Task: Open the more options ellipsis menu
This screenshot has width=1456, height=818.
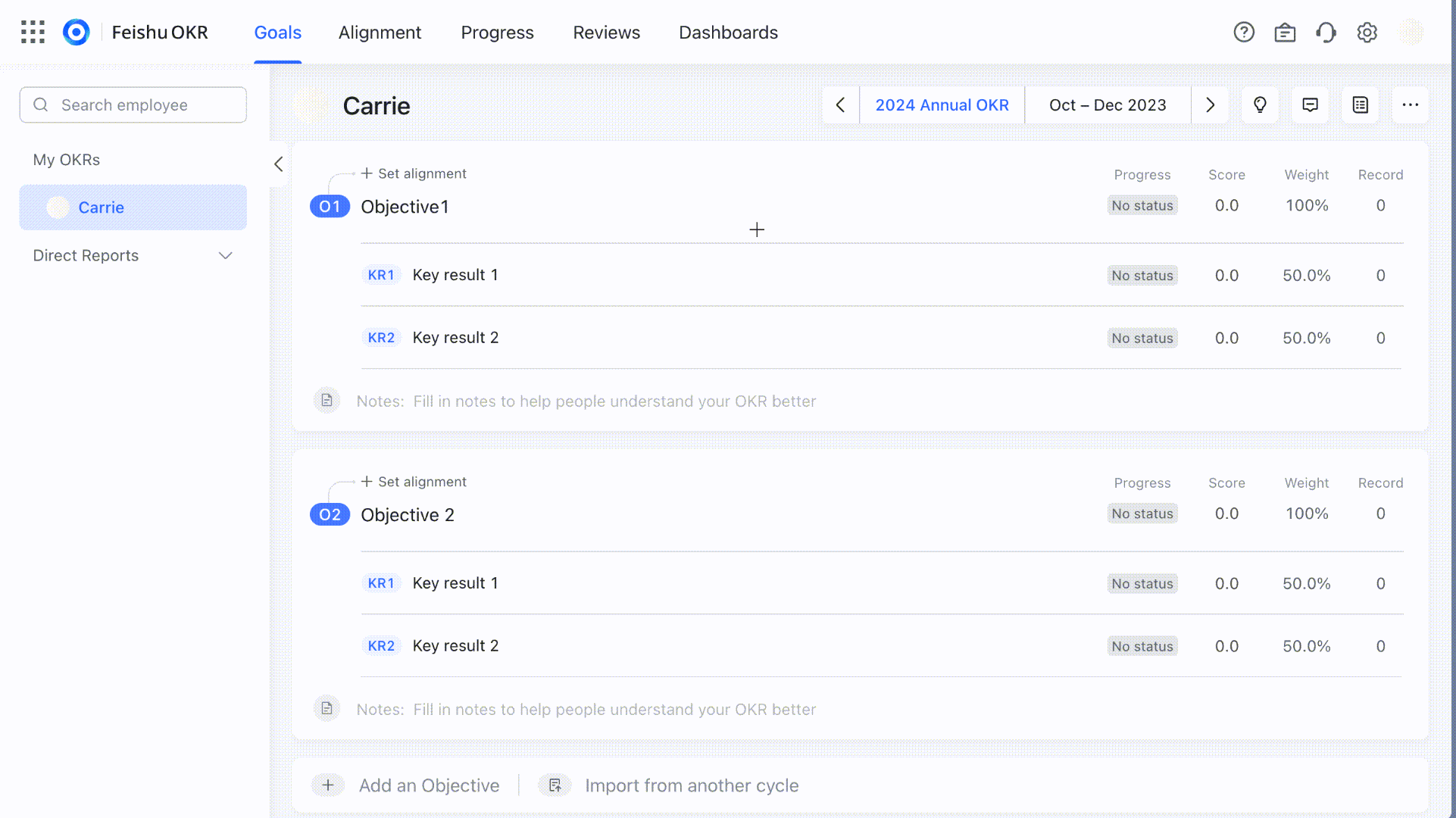Action: click(x=1410, y=105)
